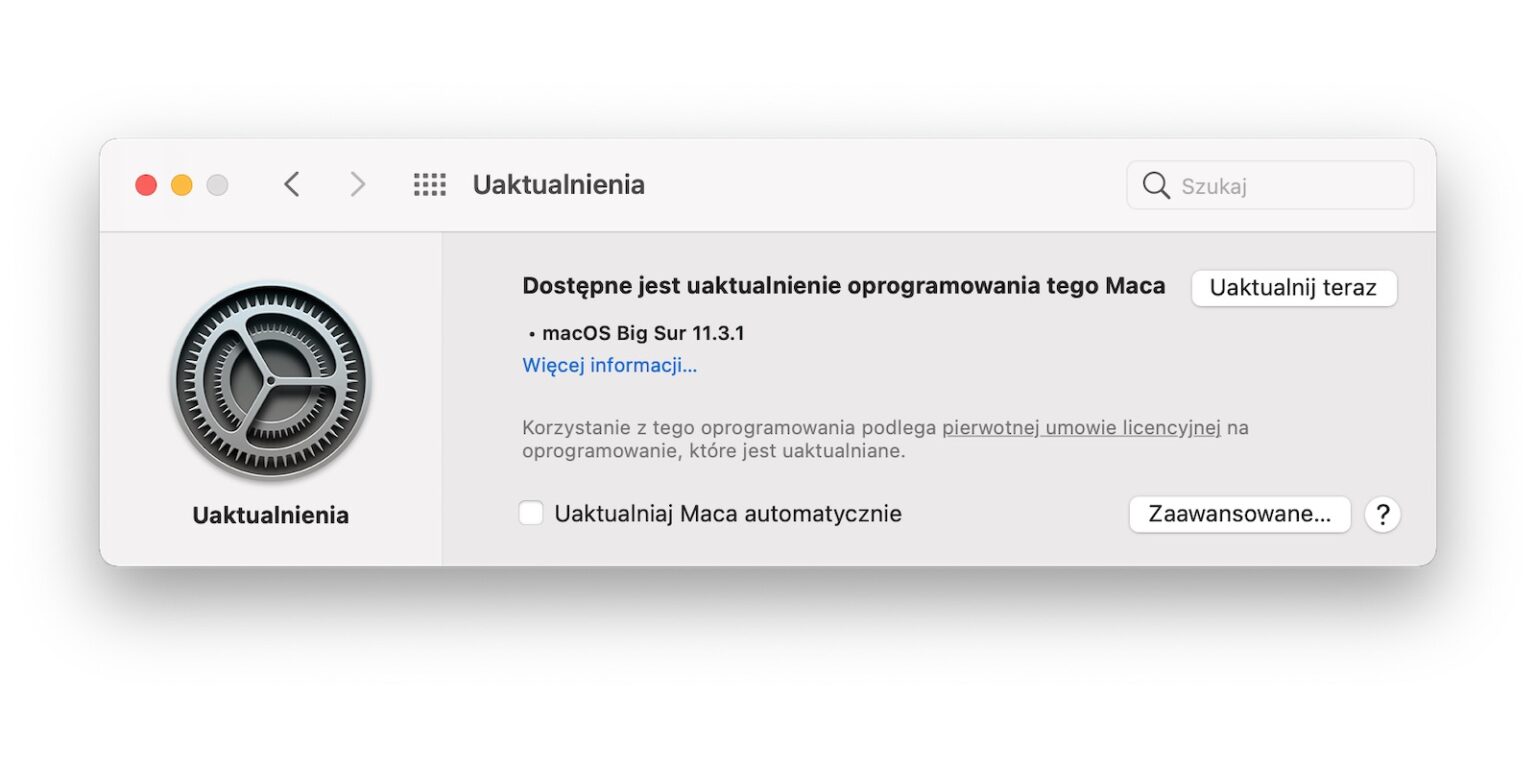Click the magnifying glass search icon
The image size is (1536, 768).
(1156, 186)
